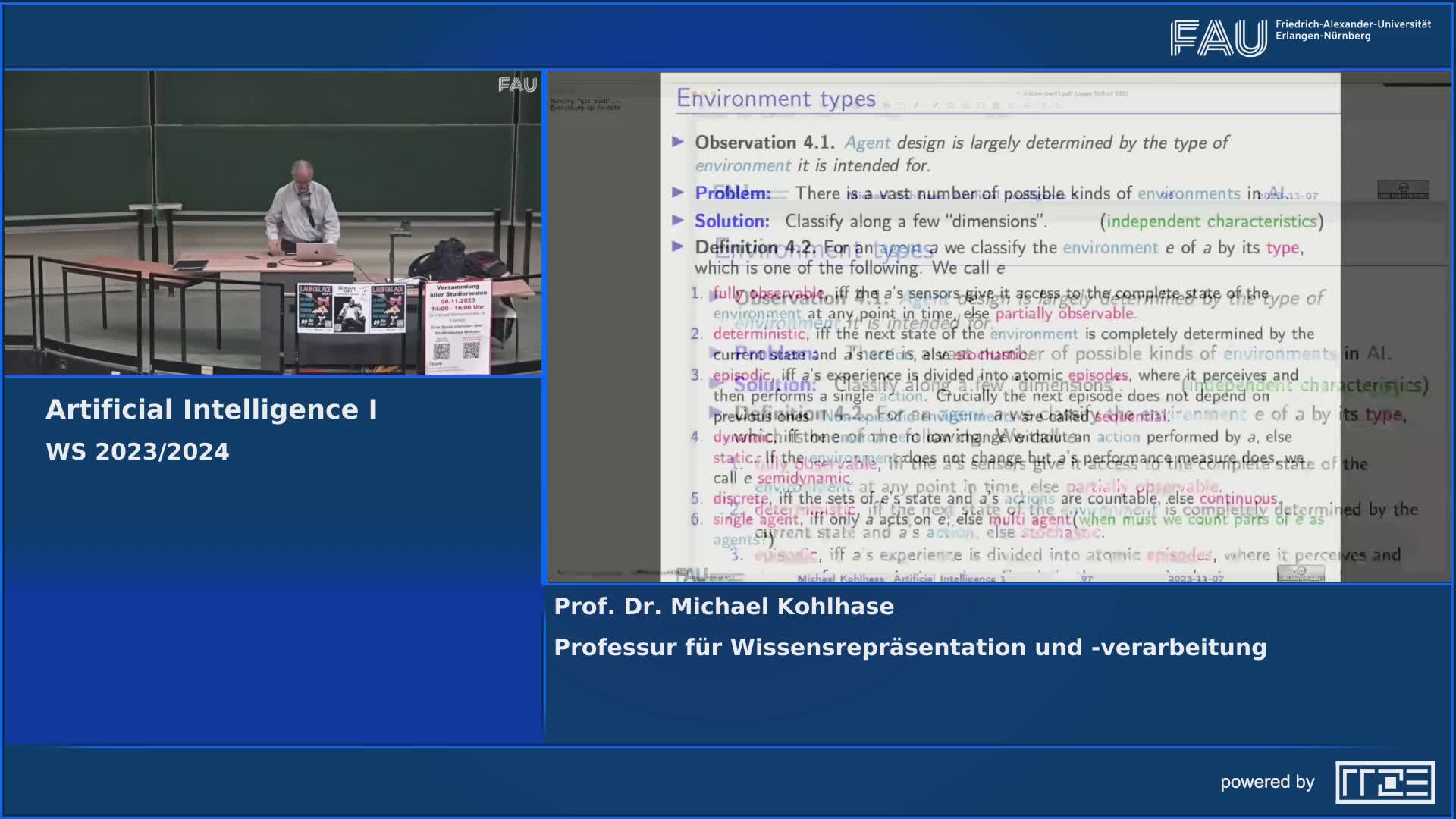The image size is (1456, 819).
Task: Click the FAU logo in the header
Action: tap(1217, 38)
